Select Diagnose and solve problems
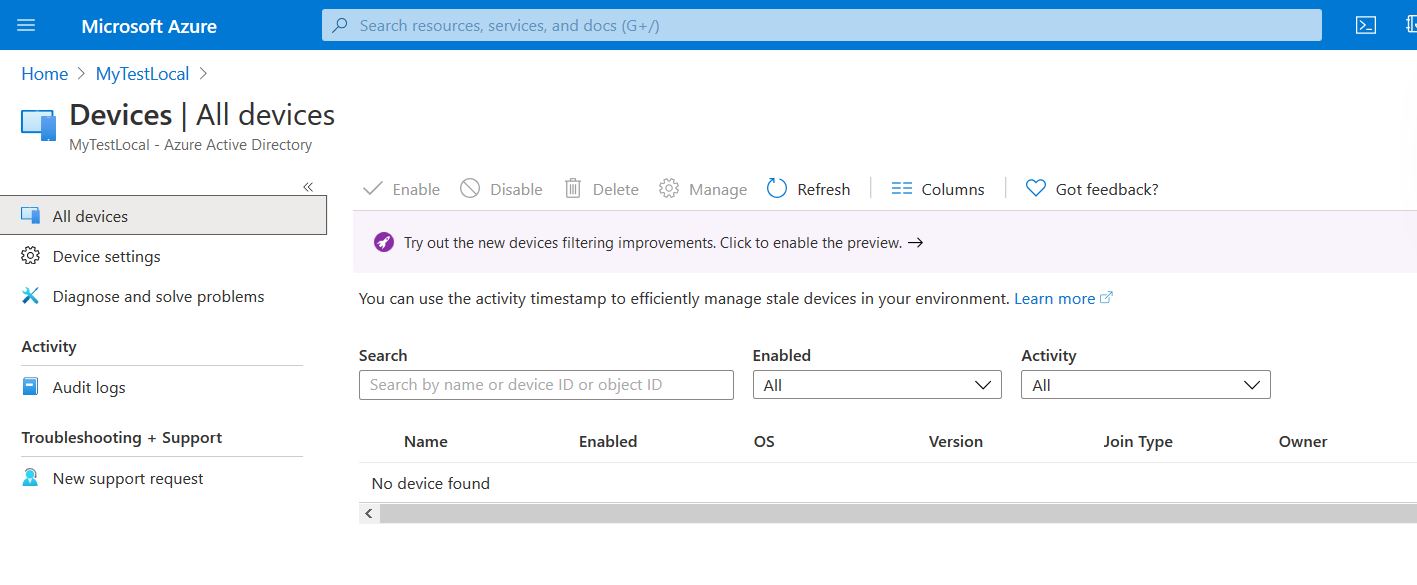This screenshot has width=1417, height=585. click(157, 296)
